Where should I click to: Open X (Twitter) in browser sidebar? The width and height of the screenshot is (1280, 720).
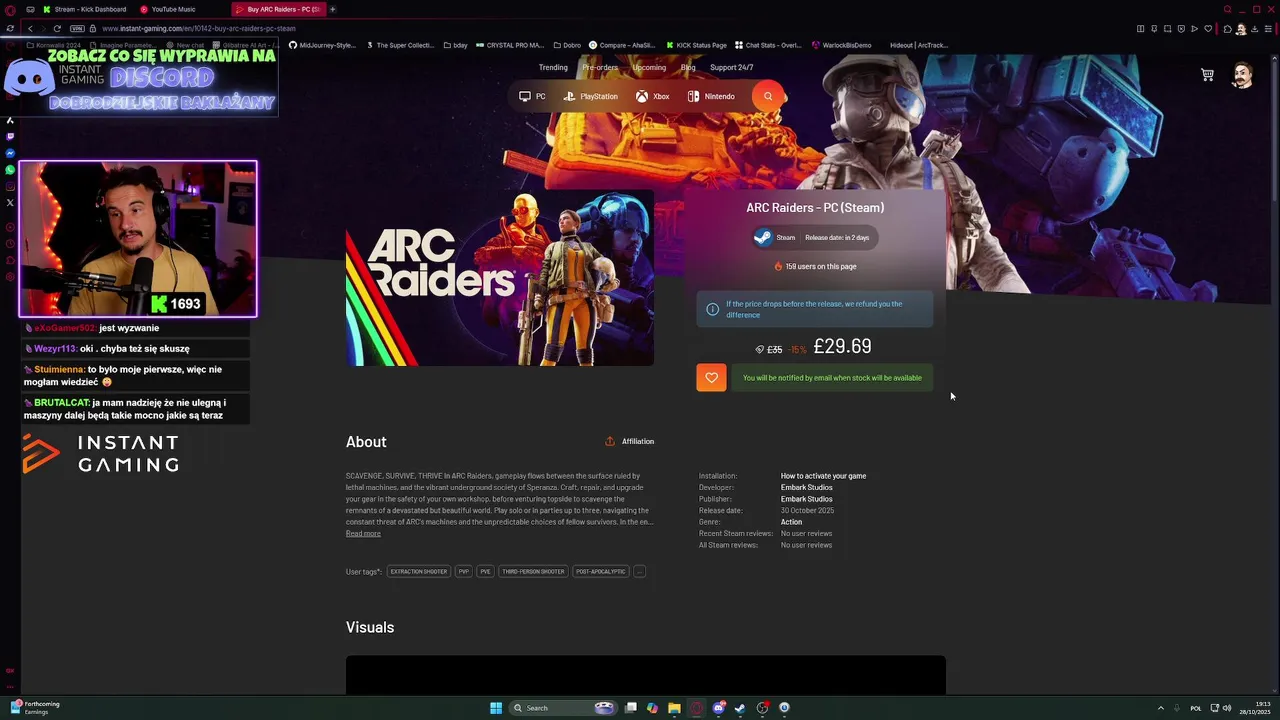click(10, 202)
